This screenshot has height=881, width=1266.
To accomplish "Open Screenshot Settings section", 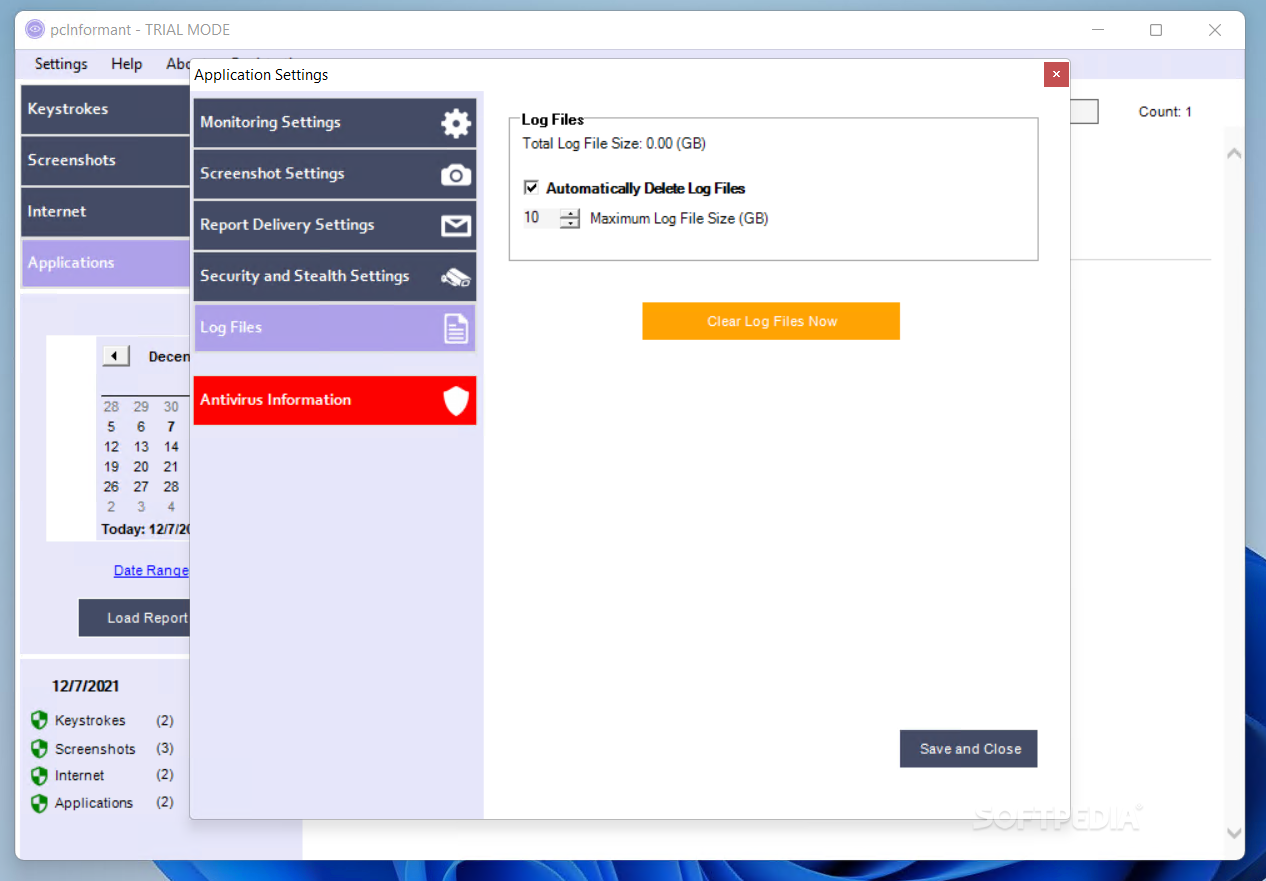I will click(x=334, y=174).
